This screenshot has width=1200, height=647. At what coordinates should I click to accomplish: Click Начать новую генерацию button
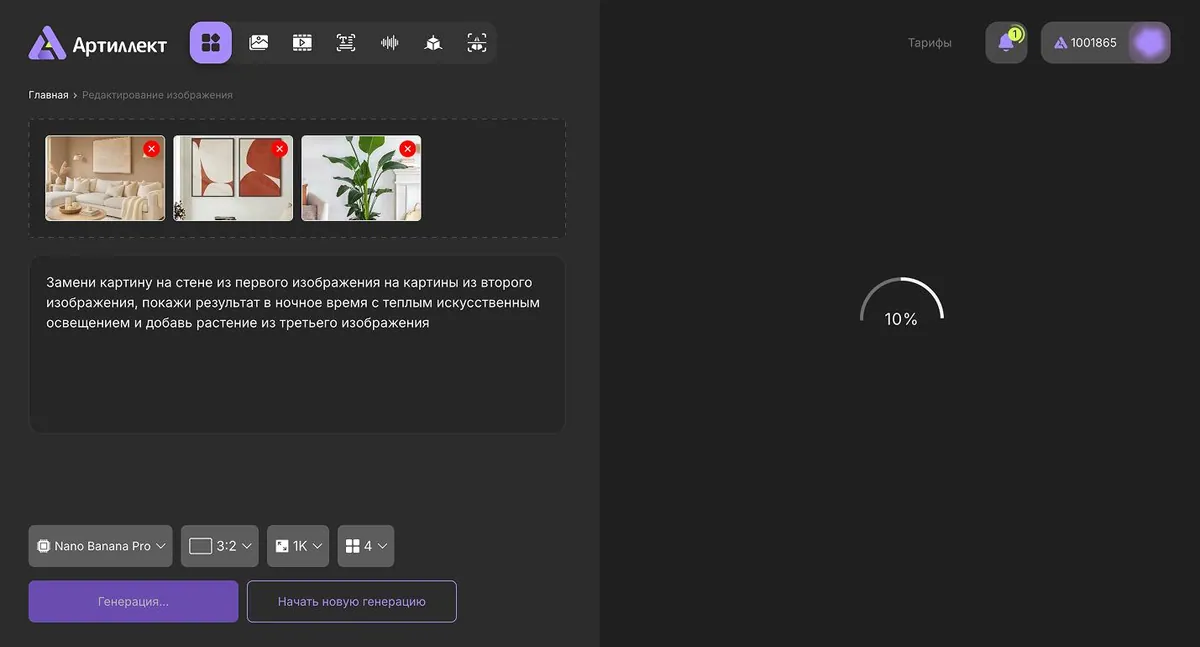(352, 602)
